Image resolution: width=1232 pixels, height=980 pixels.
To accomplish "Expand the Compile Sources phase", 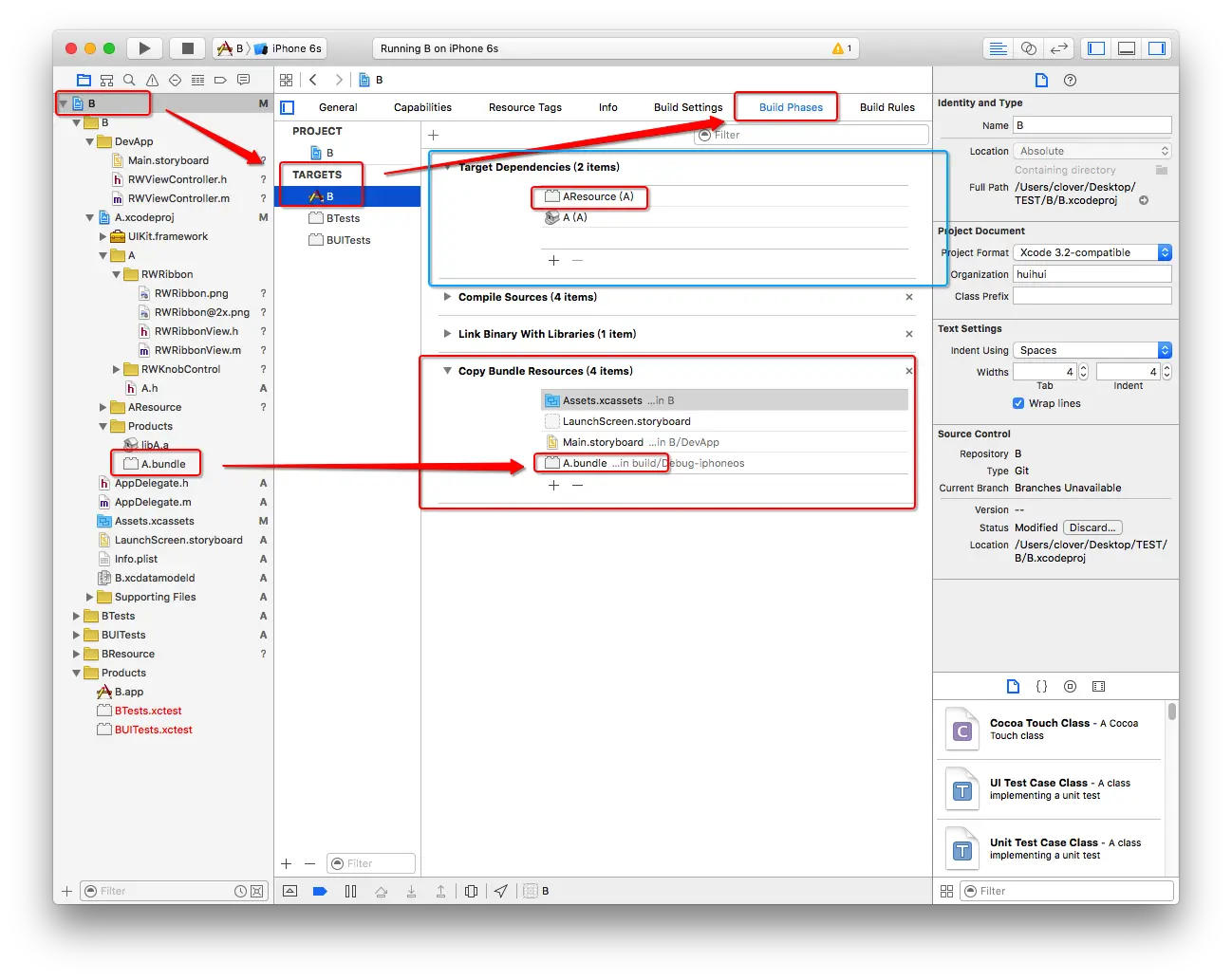I will pyautogui.click(x=447, y=297).
